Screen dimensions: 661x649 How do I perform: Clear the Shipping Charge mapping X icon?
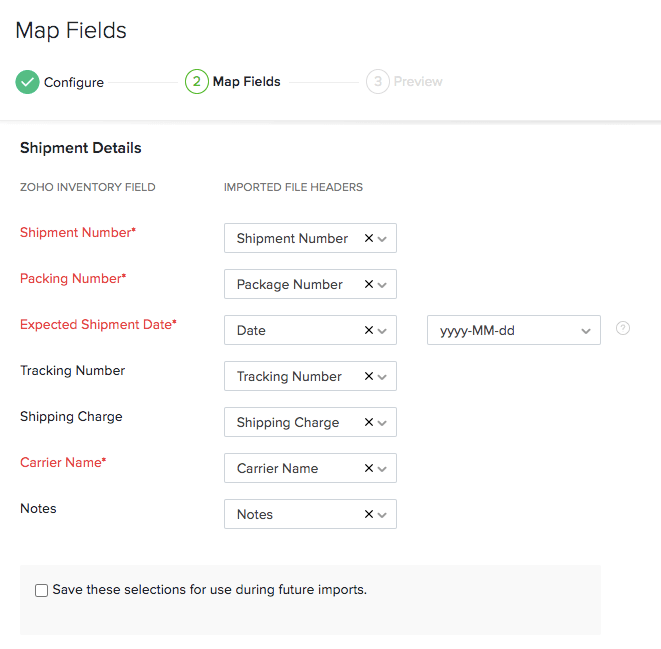pos(368,423)
